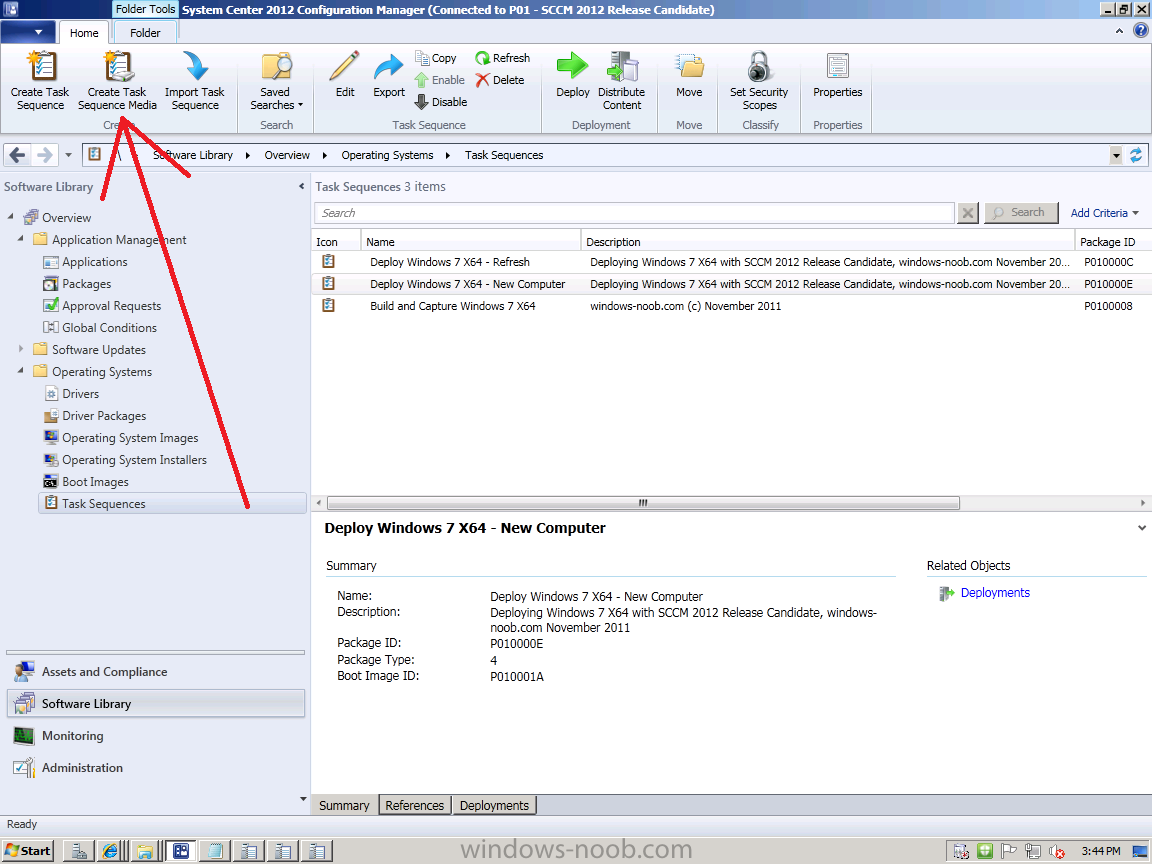
Task: Open the address bar dropdown arrow
Action: 1116,155
